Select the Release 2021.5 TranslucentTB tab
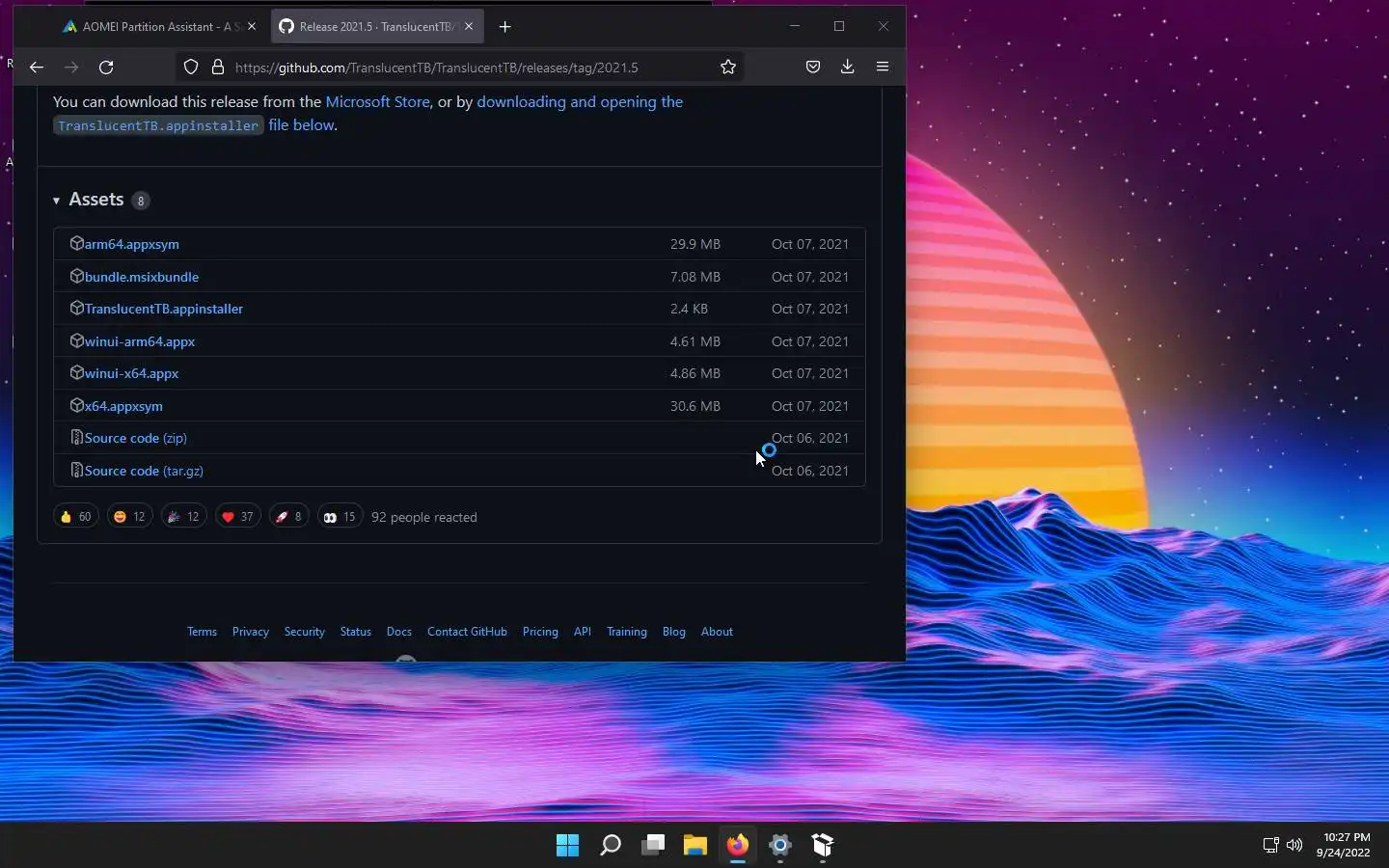1389x868 pixels. (377, 27)
